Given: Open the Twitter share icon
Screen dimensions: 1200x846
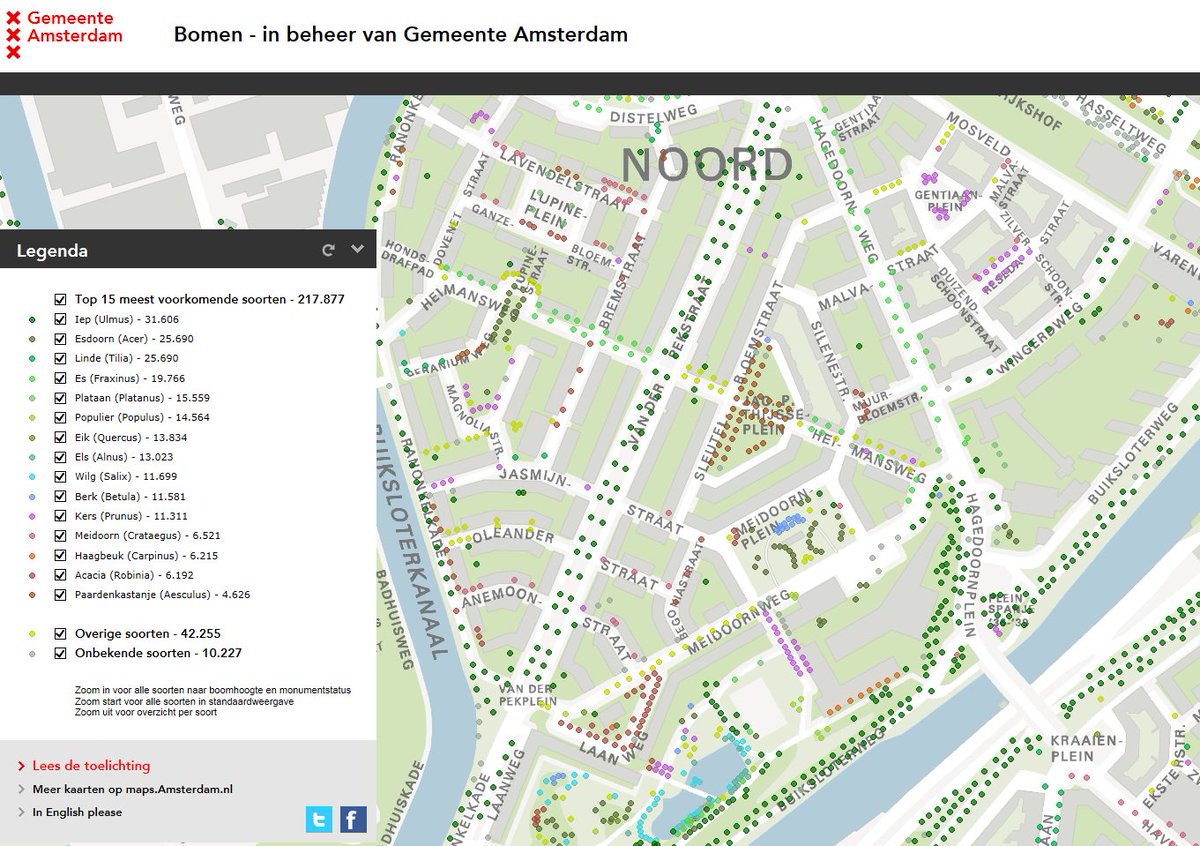Looking at the screenshot, I should click(x=320, y=819).
